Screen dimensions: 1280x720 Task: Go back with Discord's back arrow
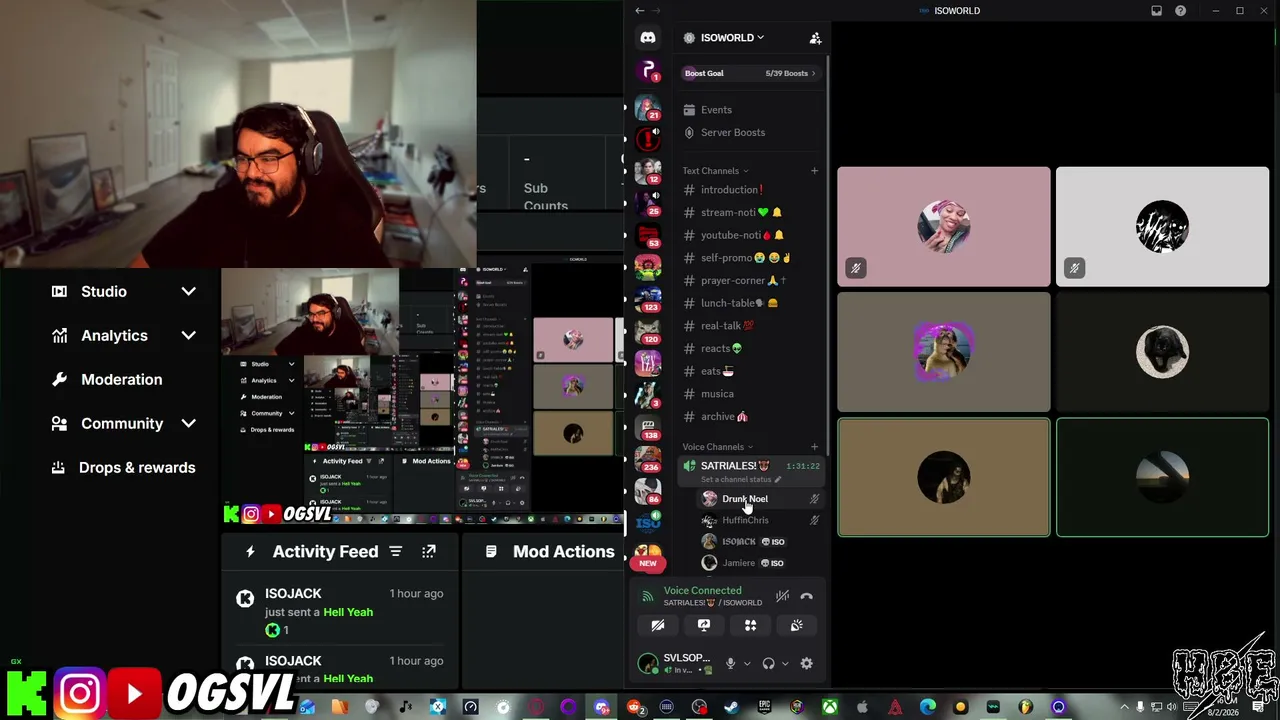point(640,11)
